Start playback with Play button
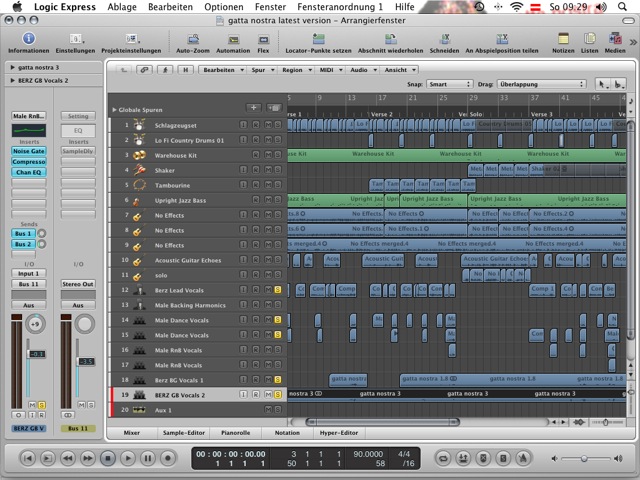The width and height of the screenshot is (640, 480). pyautogui.click(x=128, y=458)
